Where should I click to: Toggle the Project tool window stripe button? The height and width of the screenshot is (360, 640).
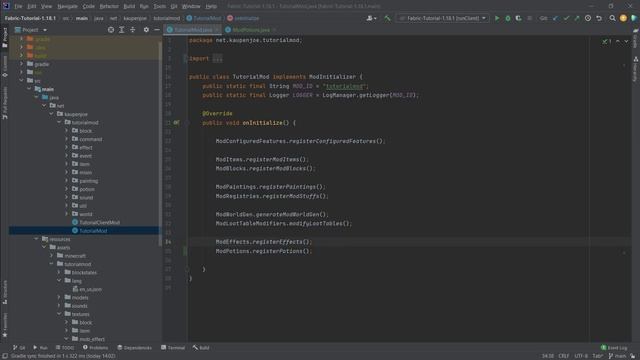5,38
